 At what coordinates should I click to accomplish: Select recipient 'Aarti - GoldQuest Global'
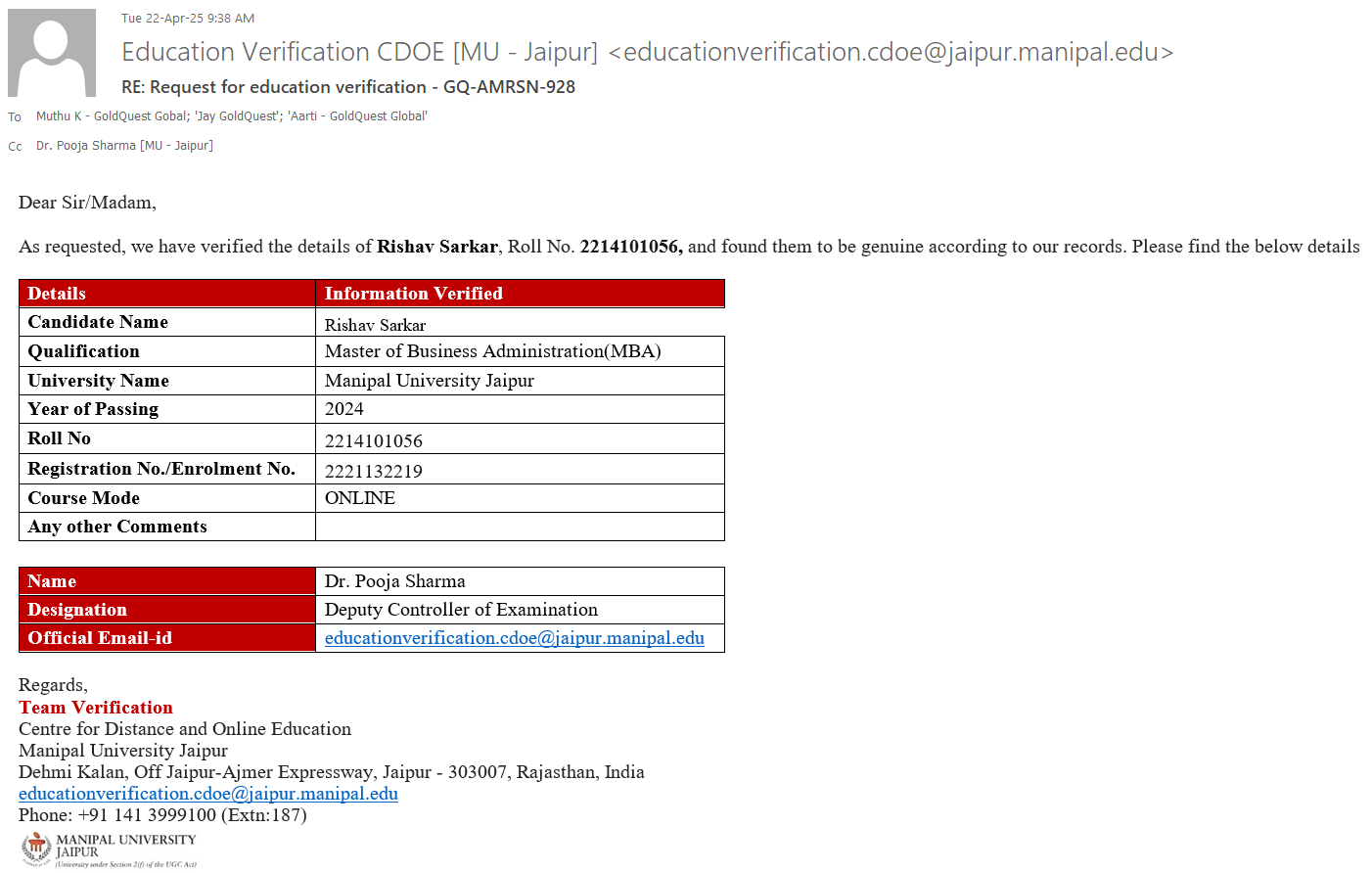(x=357, y=116)
